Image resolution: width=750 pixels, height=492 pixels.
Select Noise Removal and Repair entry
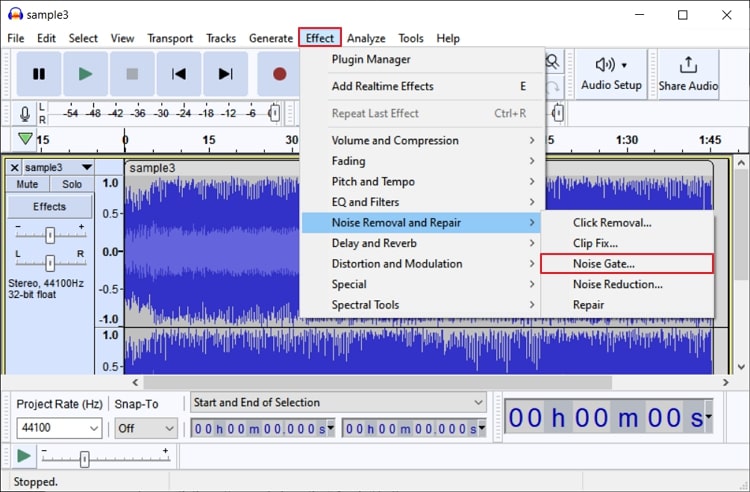coord(421,223)
